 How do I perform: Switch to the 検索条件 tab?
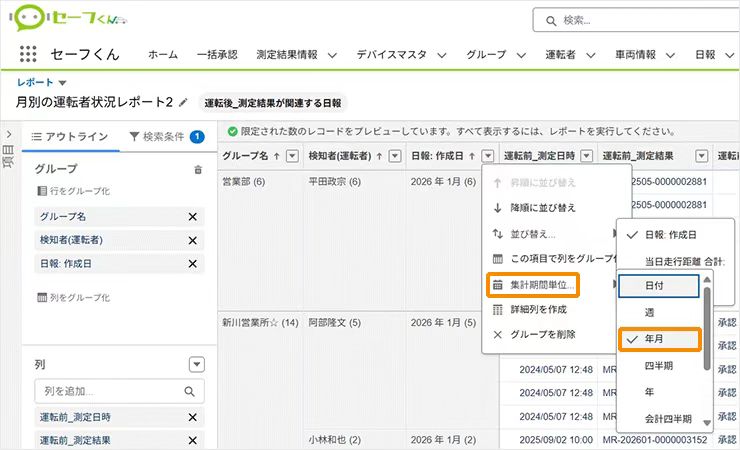(x=166, y=137)
